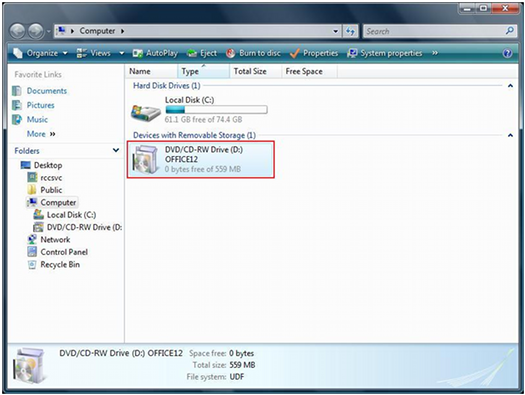525x395 pixels.
Task: Select rccsvc in folder tree
Action: (51, 178)
